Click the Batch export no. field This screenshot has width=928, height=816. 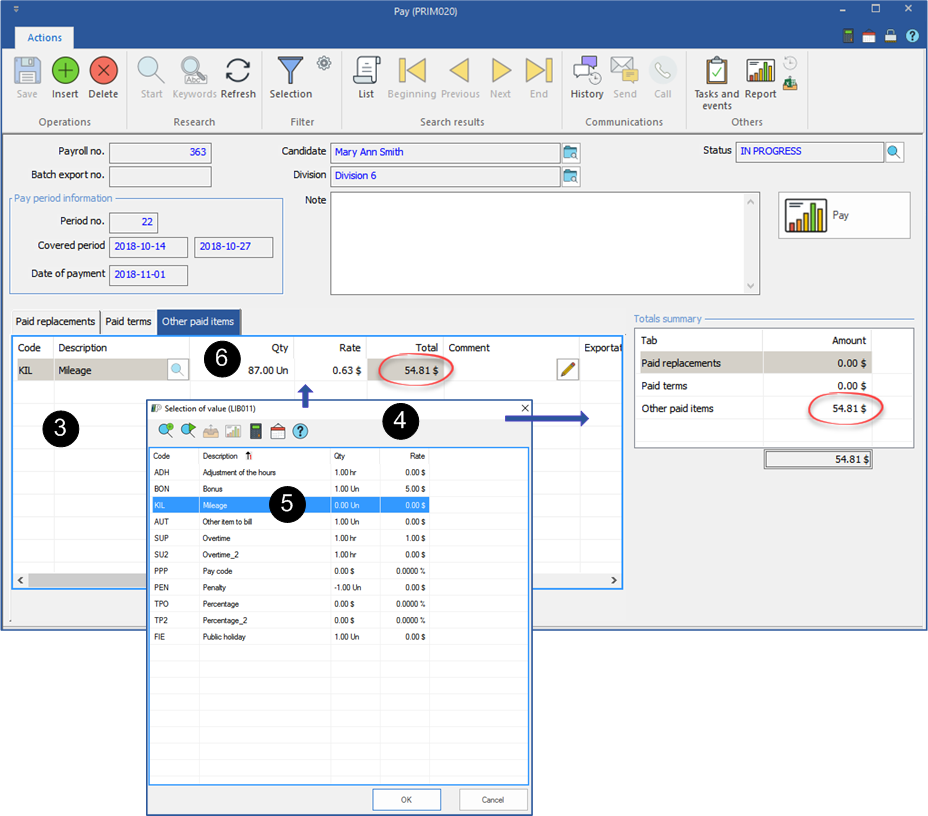point(160,176)
